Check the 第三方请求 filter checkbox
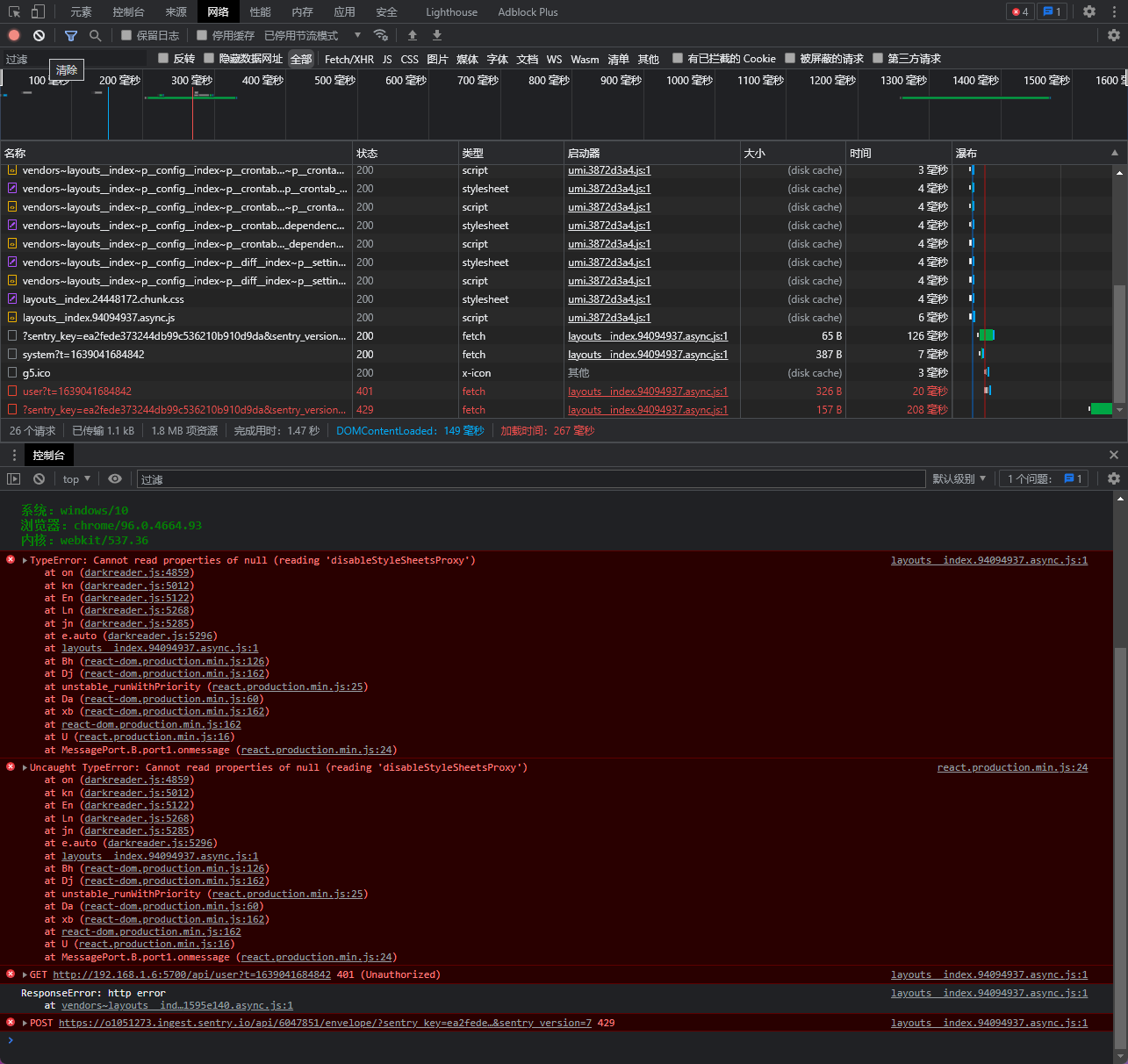Viewport: 1128px width, 1064px height. click(878, 59)
